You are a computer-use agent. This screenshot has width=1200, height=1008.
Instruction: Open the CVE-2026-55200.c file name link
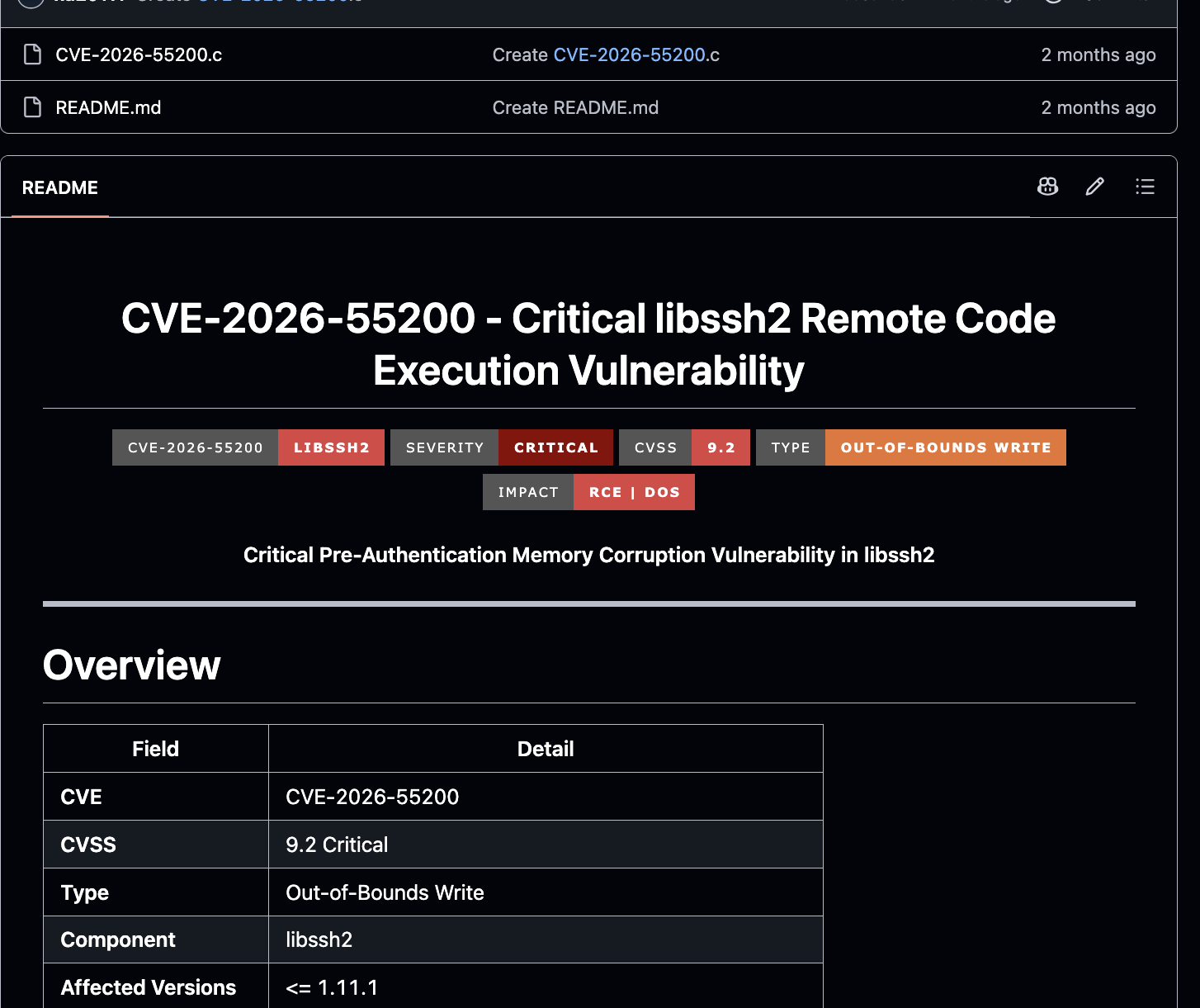(139, 54)
